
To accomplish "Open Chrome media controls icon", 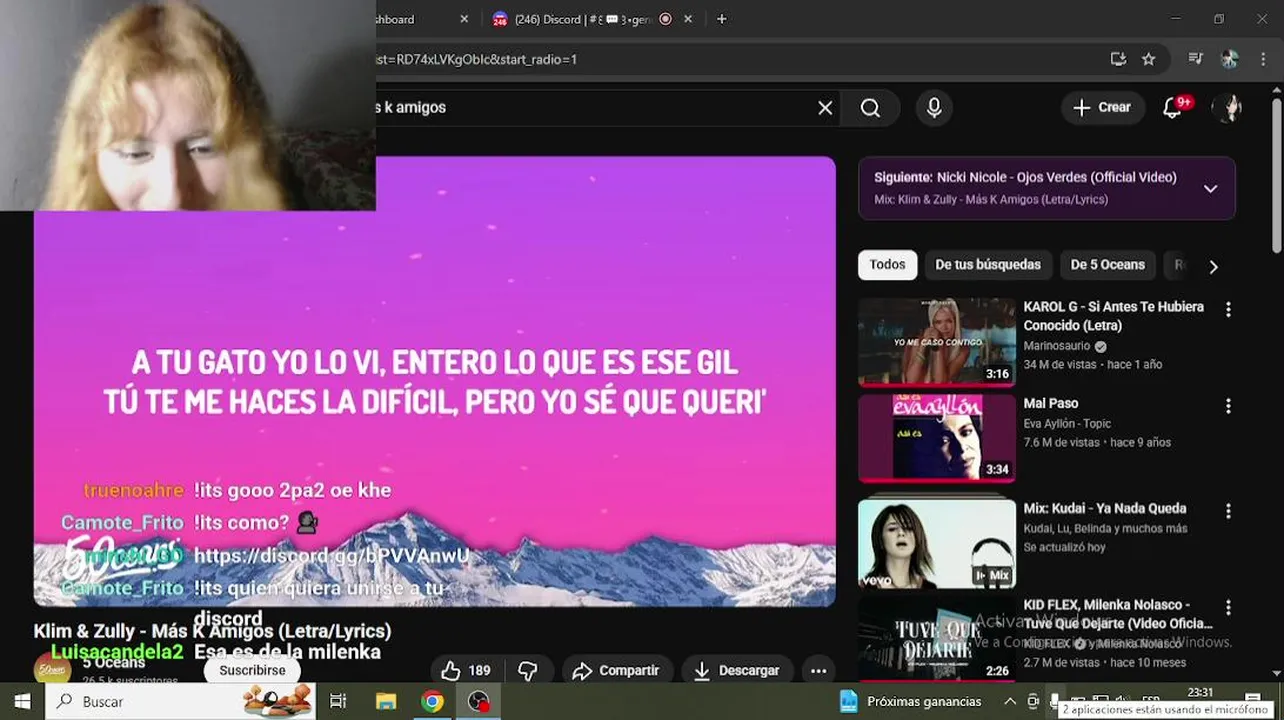I will pyautogui.click(x=1195, y=59).
